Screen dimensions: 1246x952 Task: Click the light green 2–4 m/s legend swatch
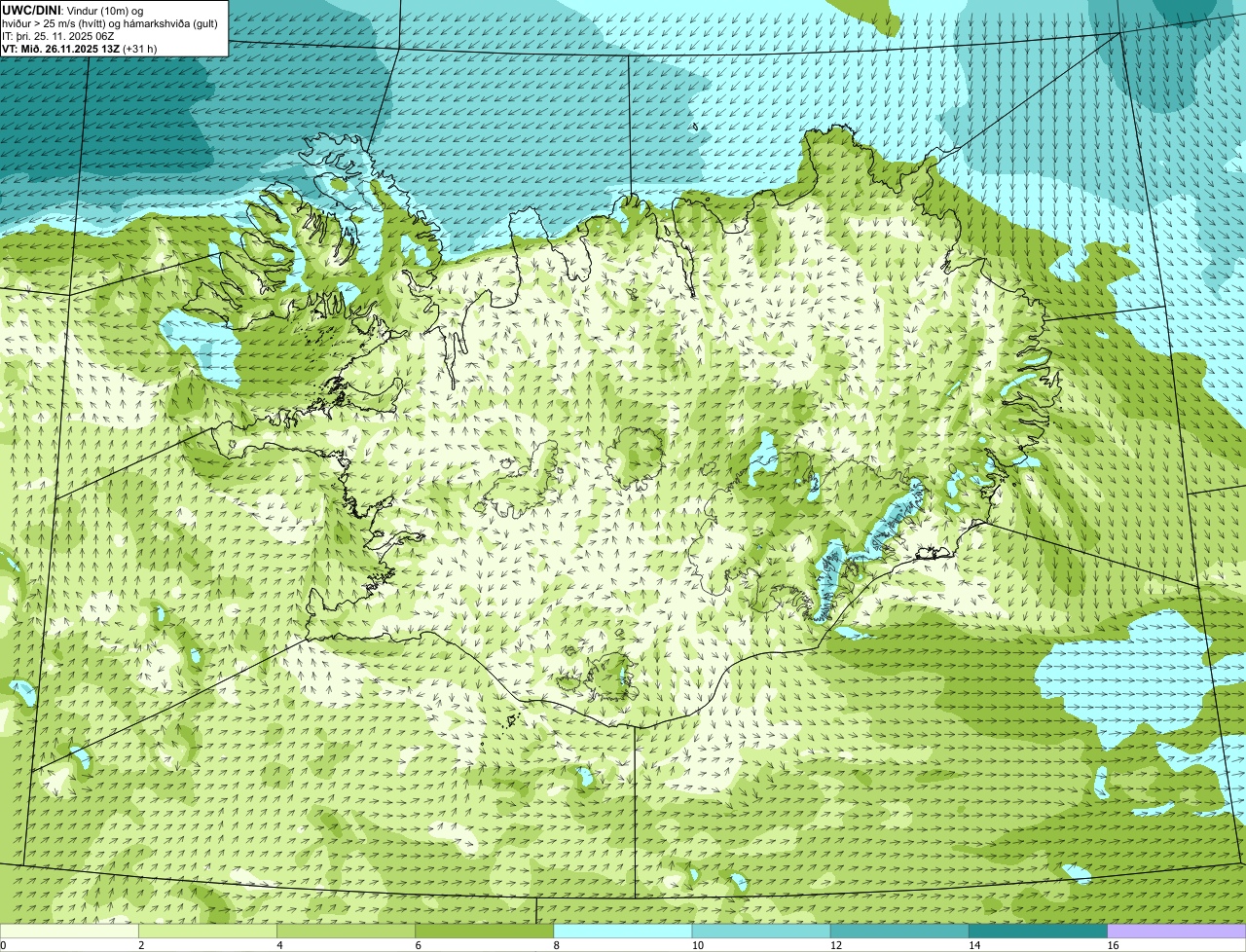point(207,931)
